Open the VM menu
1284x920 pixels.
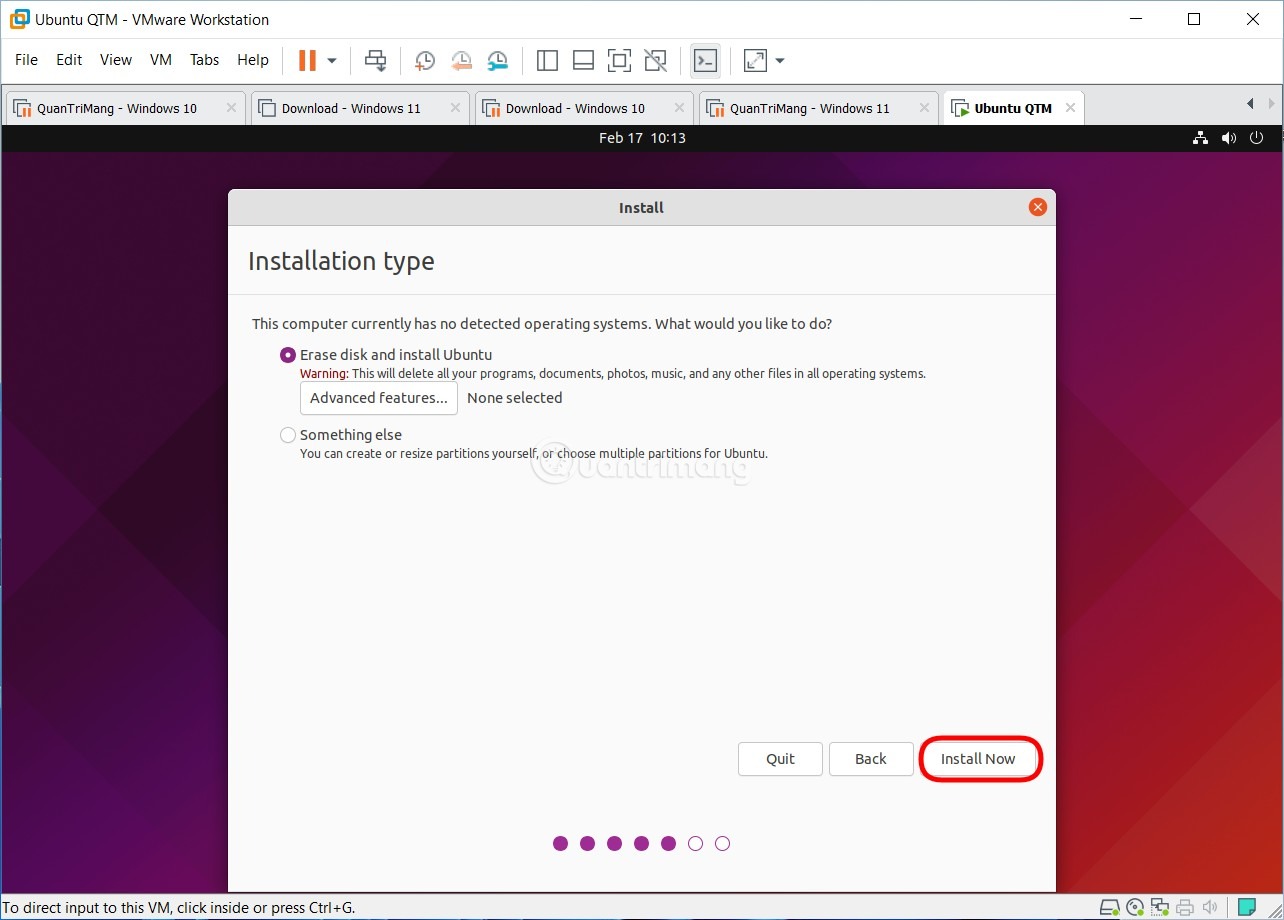[x=161, y=60]
